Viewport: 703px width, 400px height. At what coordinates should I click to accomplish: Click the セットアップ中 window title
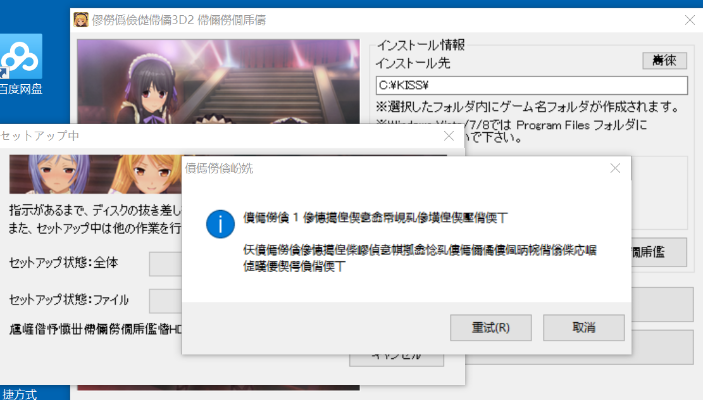pyautogui.click(x=39, y=136)
